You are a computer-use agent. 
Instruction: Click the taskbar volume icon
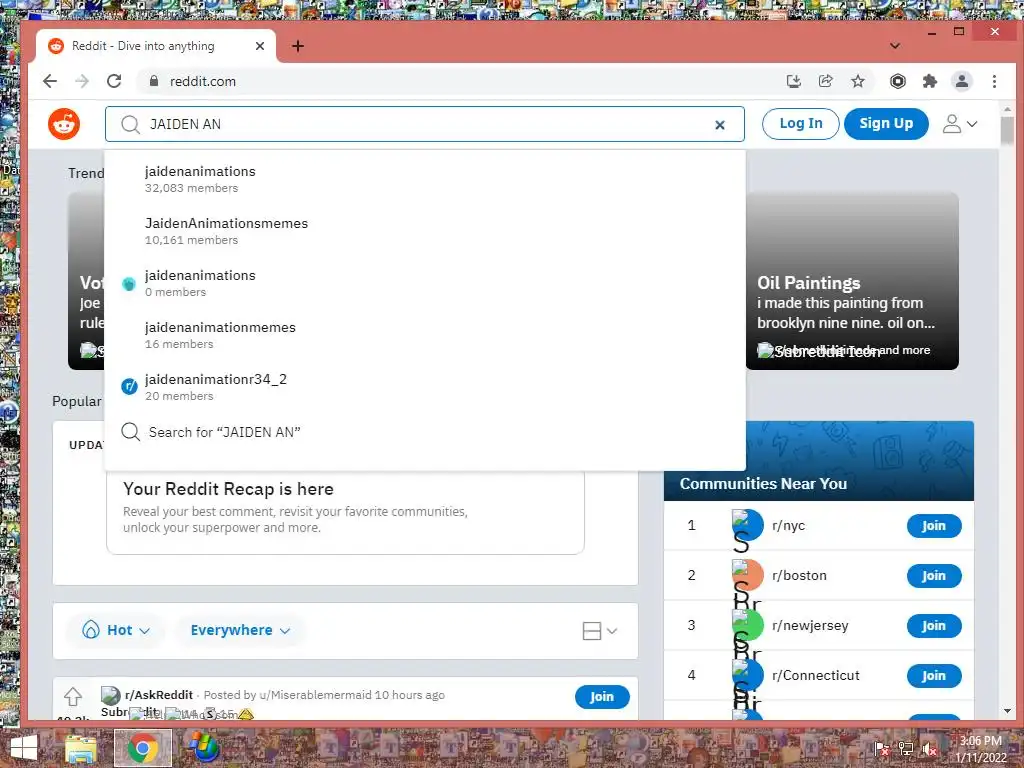point(929,749)
